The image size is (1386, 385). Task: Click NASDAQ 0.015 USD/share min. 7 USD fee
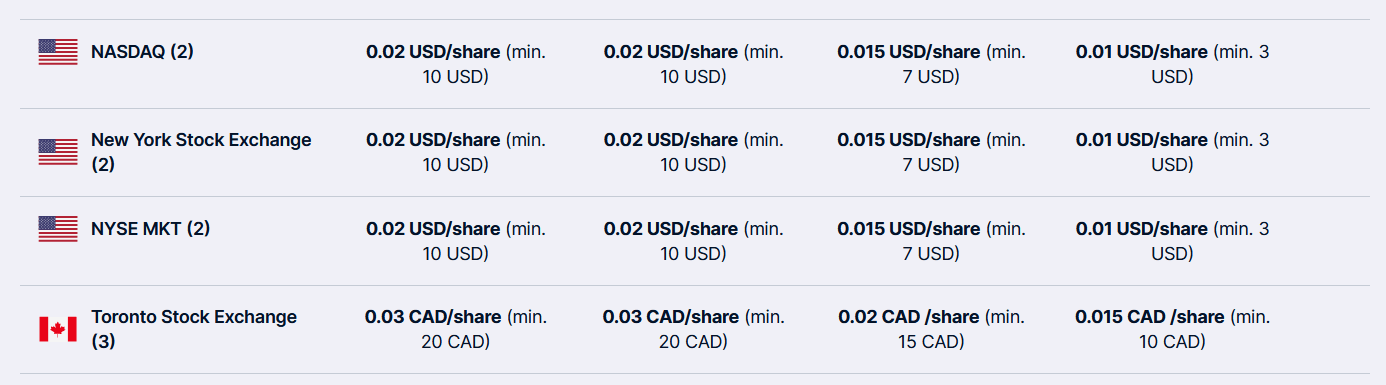tap(931, 64)
